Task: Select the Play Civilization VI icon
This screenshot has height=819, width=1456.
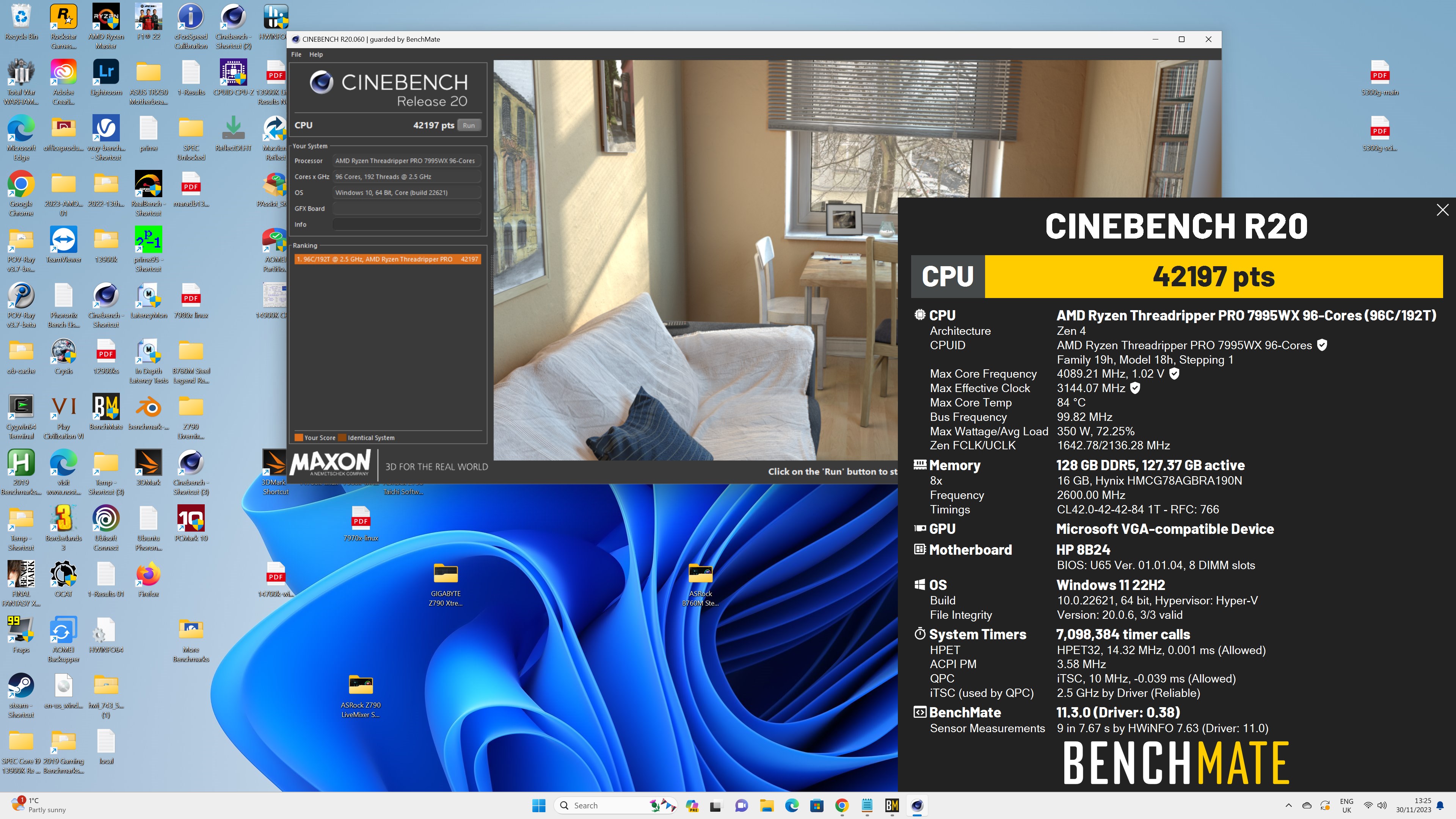Action: 63,417
